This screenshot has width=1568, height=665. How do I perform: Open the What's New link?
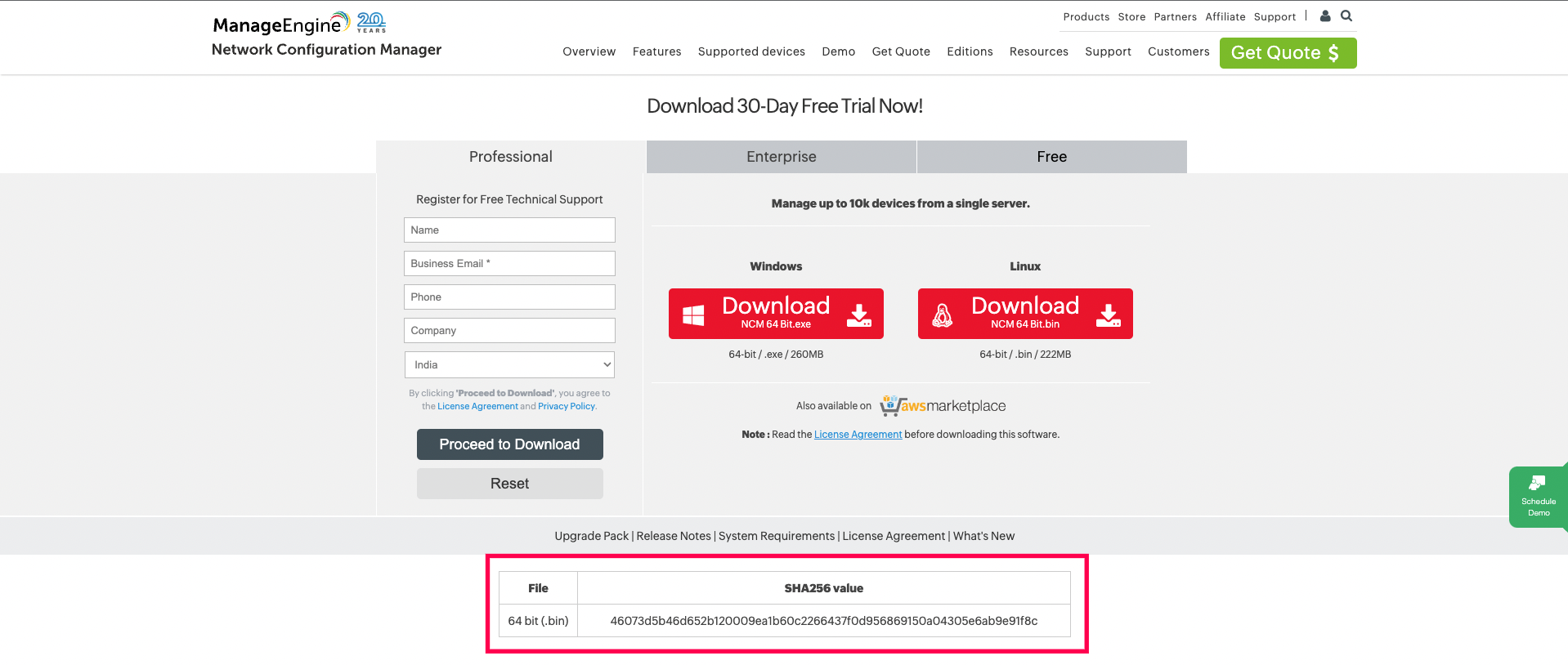[983, 536]
